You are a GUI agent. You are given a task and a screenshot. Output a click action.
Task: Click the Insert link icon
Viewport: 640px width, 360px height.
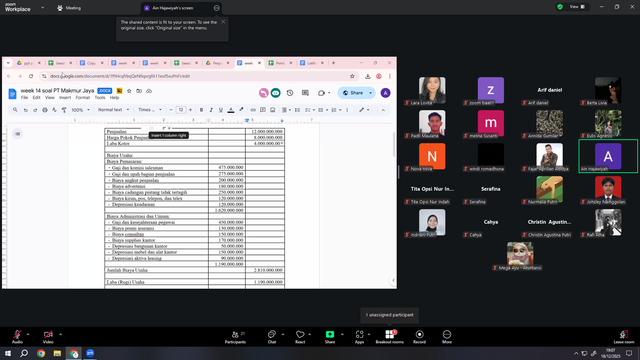253,110
